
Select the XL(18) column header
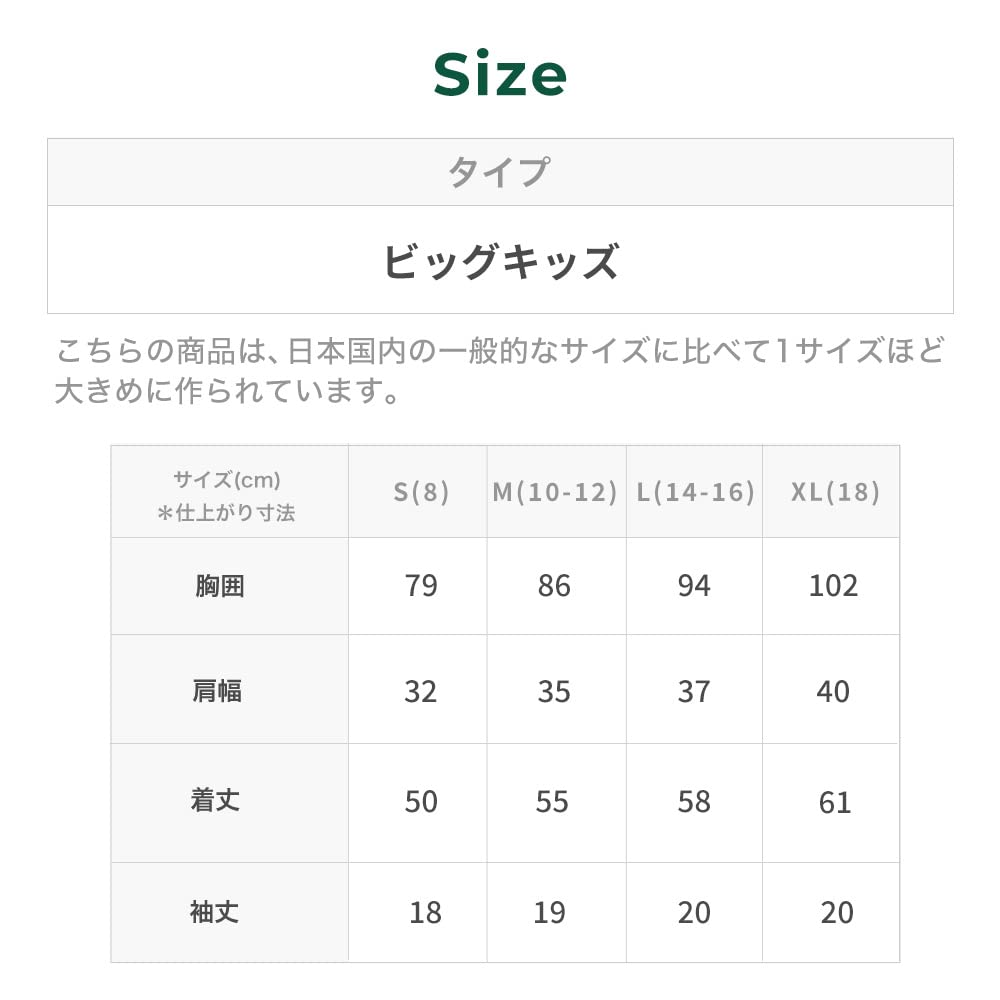pyautogui.click(x=835, y=492)
